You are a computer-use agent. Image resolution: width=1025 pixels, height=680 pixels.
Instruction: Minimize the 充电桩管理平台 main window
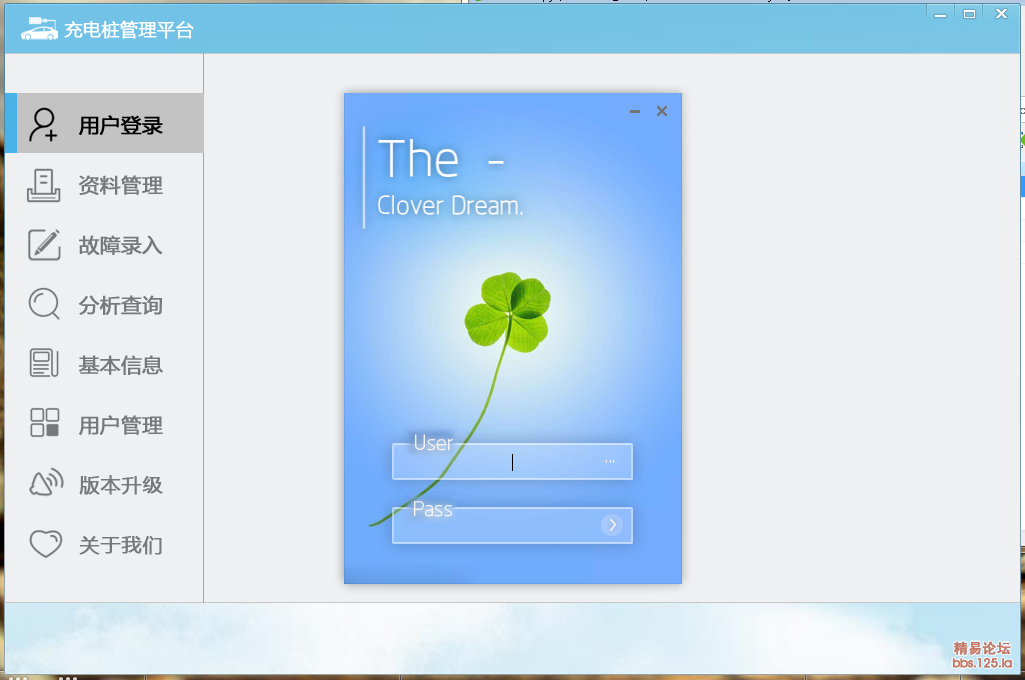pyautogui.click(x=940, y=14)
